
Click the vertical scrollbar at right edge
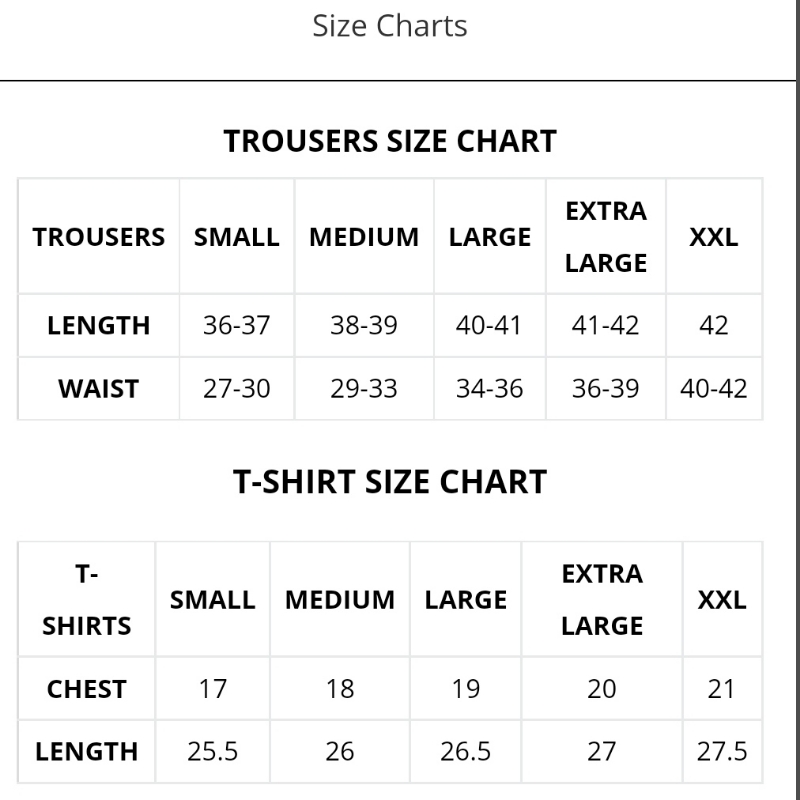click(x=797, y=400)
